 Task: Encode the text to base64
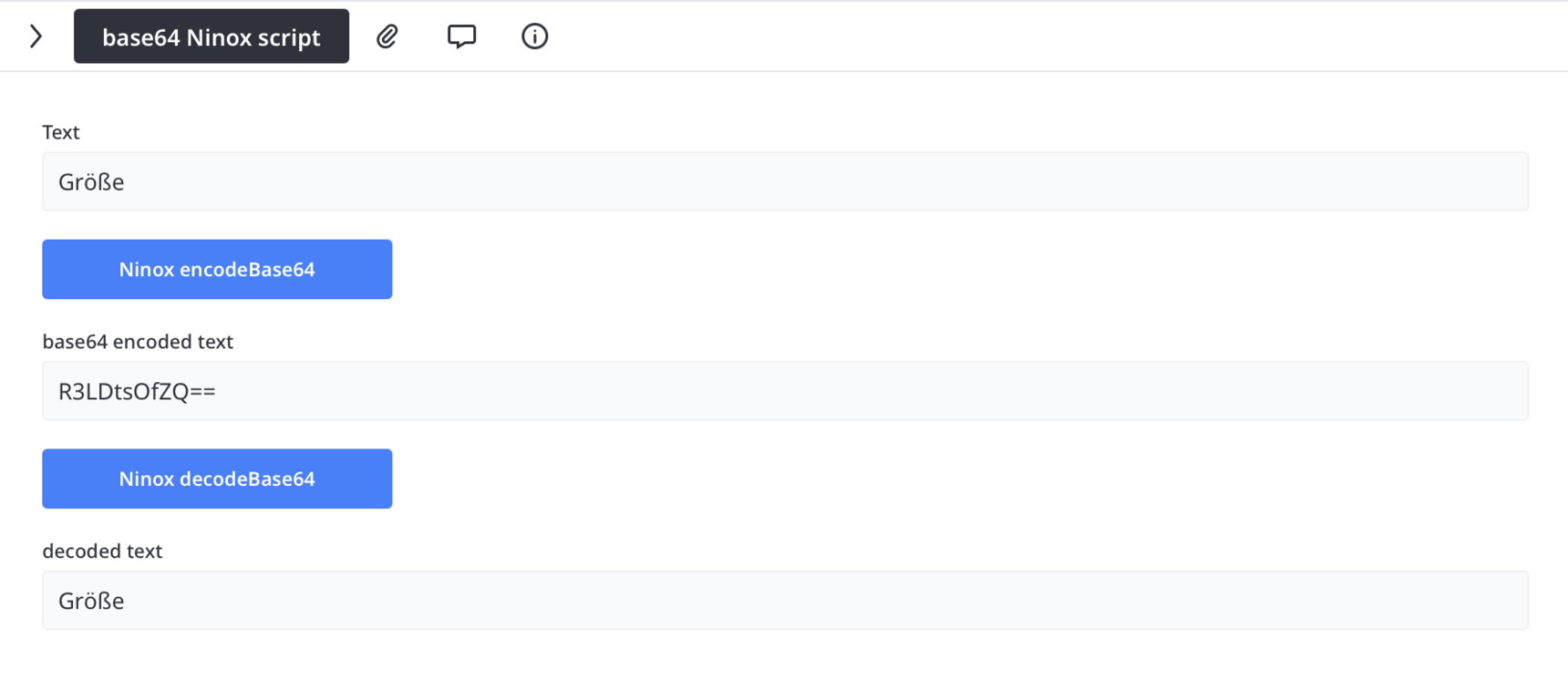[217, 269]
